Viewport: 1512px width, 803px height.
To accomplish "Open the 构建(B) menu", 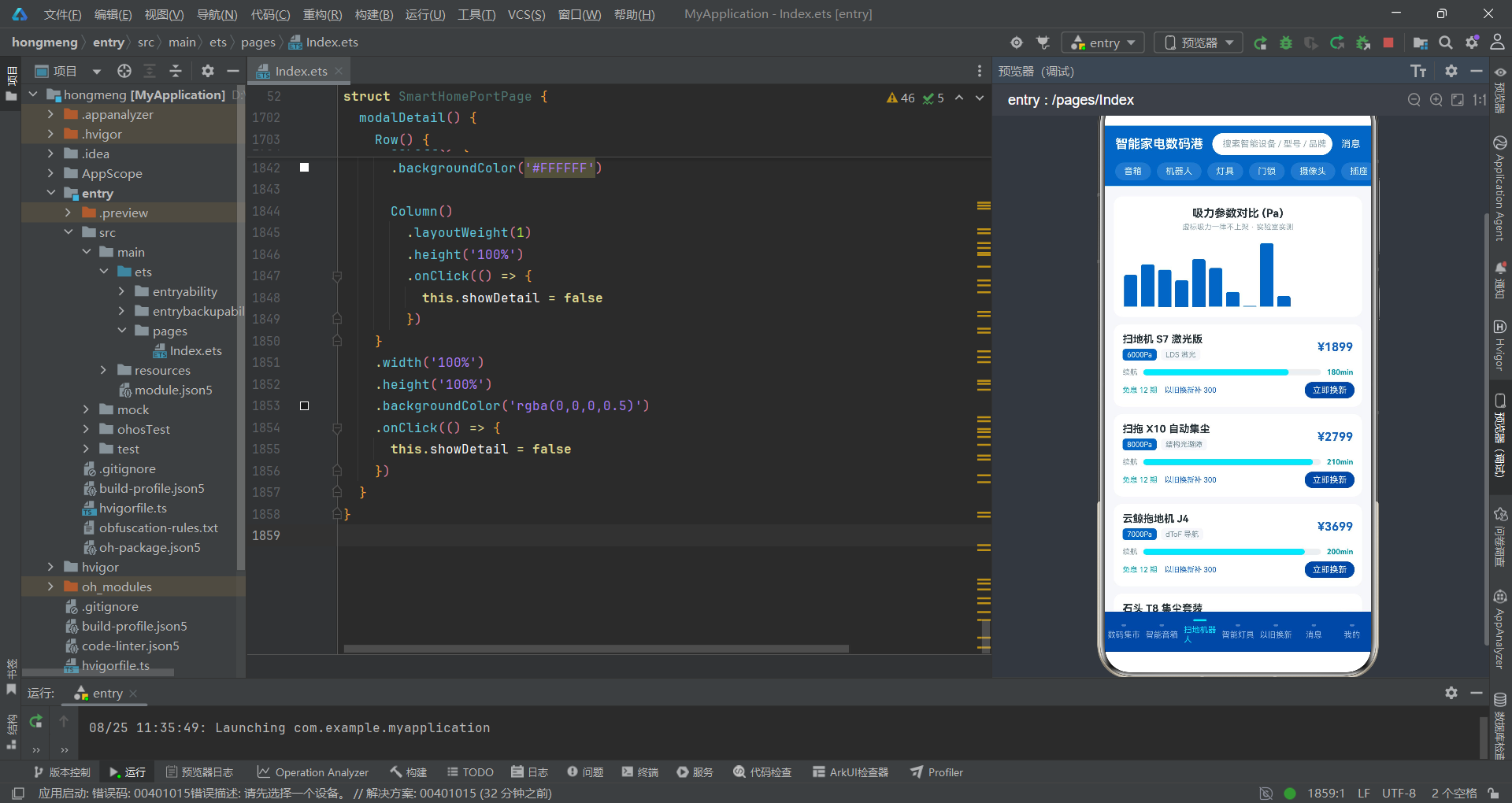I will click(374, 14).
